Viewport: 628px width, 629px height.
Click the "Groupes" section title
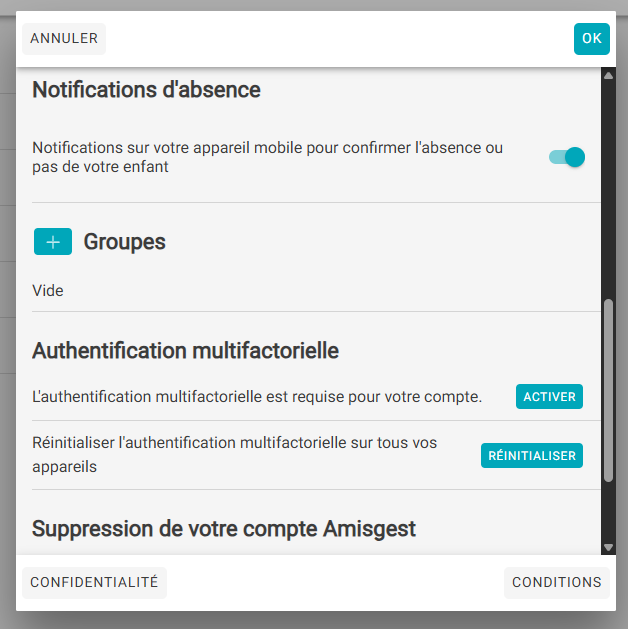point(124,242)
